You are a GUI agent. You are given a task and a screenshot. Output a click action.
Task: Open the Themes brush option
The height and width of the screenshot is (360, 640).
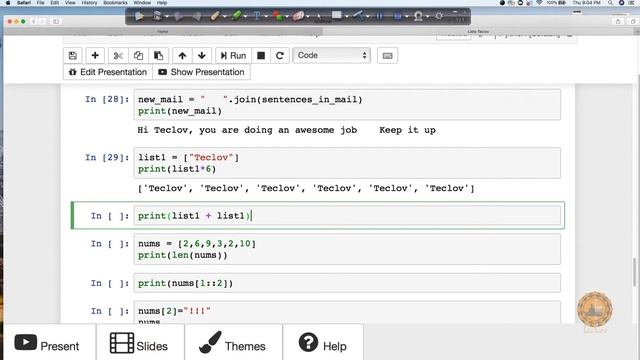click(x=233, y=343)
